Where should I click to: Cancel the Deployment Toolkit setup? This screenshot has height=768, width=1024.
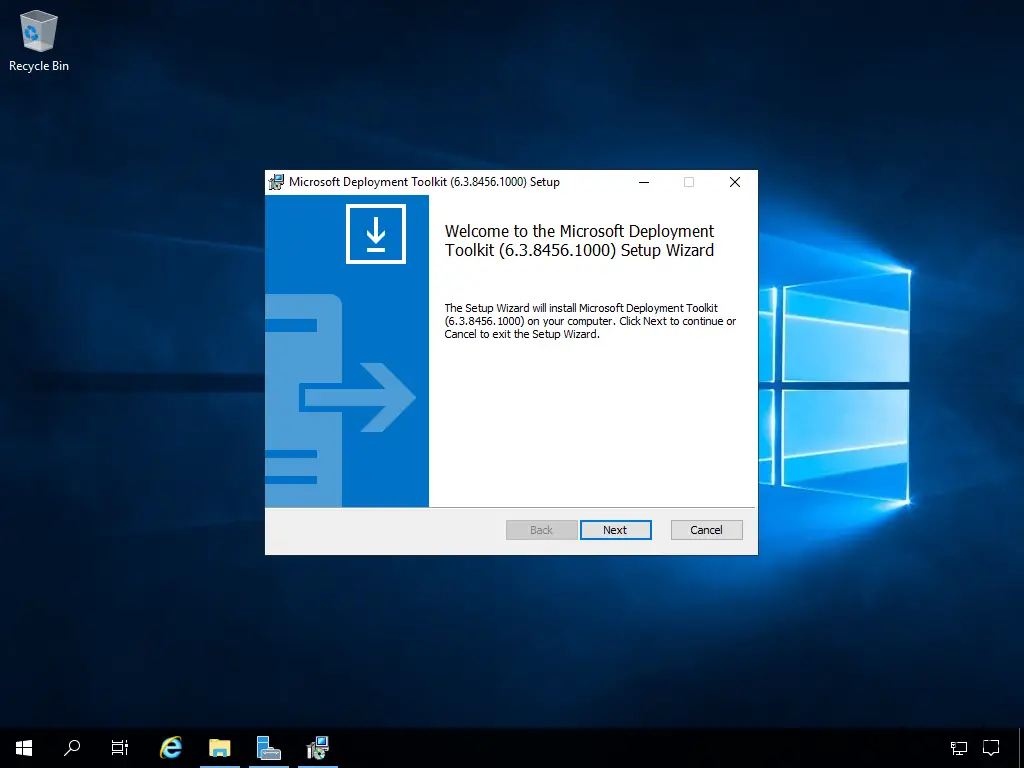pos(707,530)
